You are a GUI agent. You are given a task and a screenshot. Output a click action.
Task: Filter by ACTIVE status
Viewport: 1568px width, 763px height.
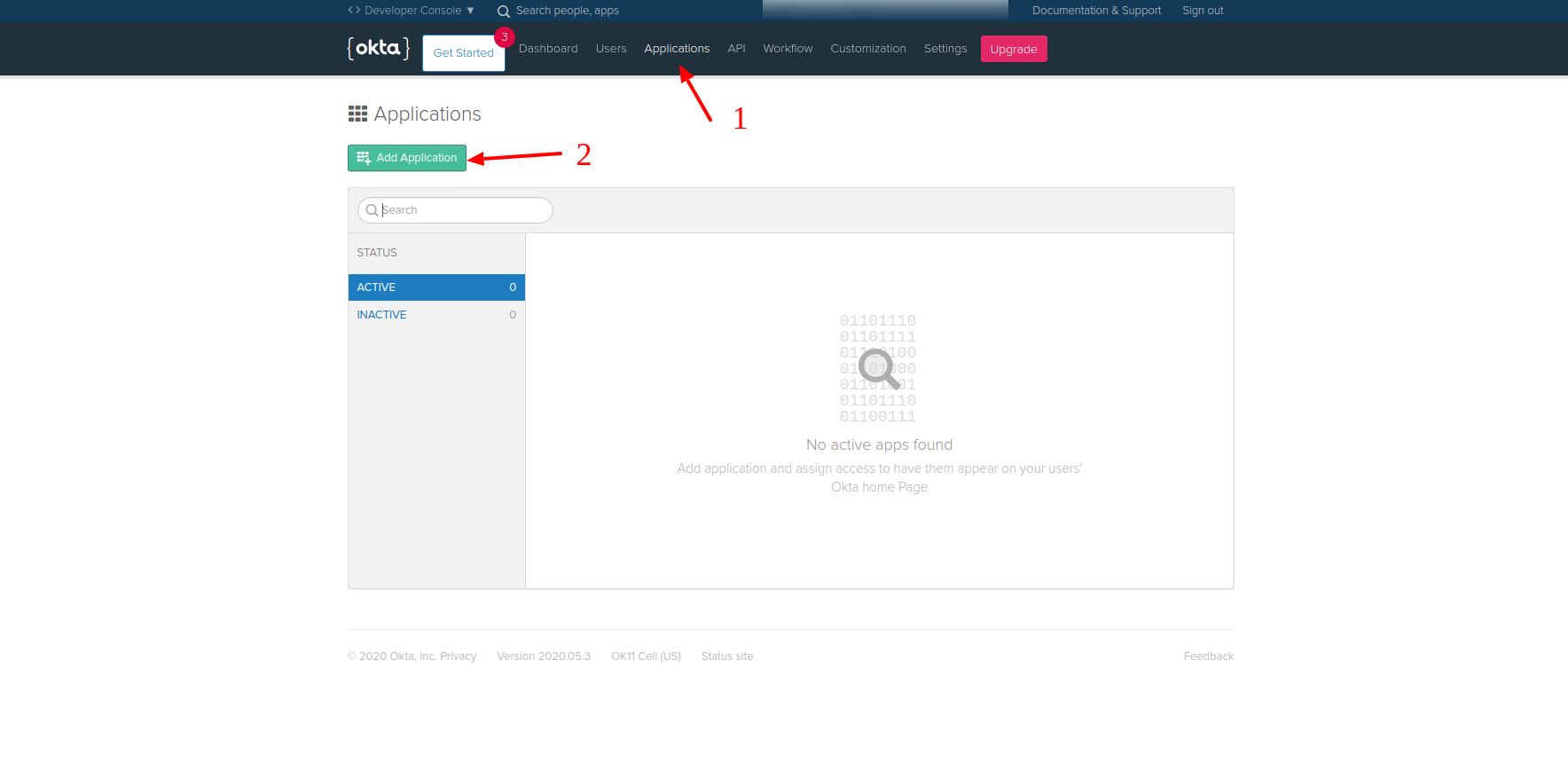[x=435, y=287]
